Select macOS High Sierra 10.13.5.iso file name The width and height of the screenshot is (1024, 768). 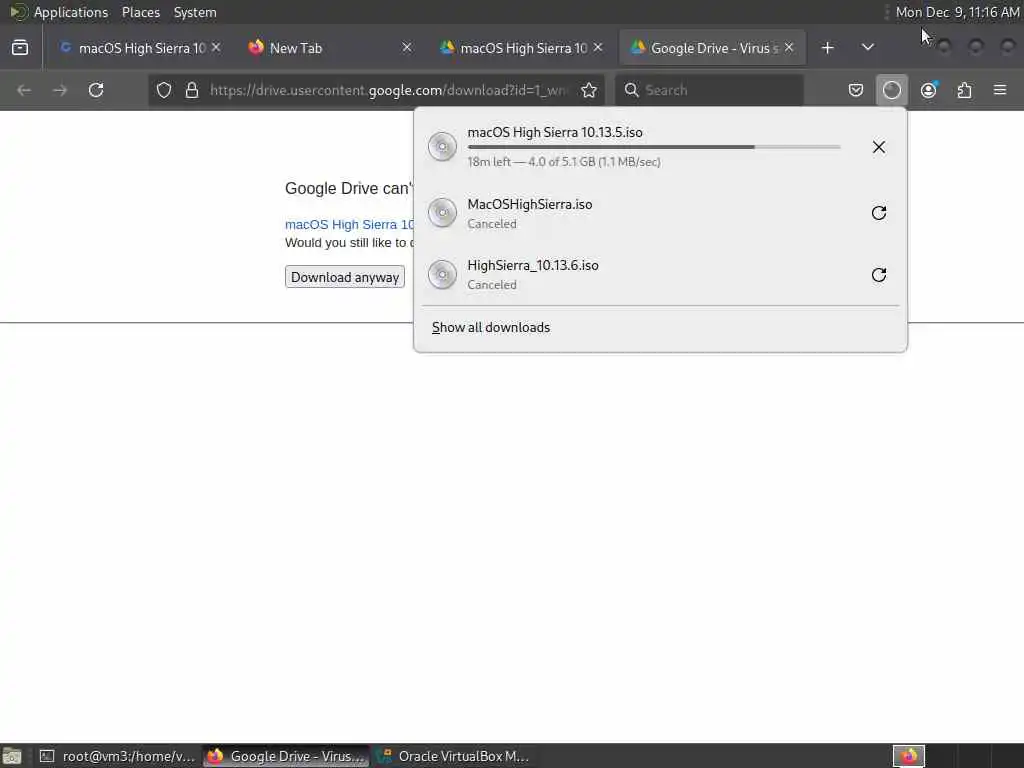point(555,132)
